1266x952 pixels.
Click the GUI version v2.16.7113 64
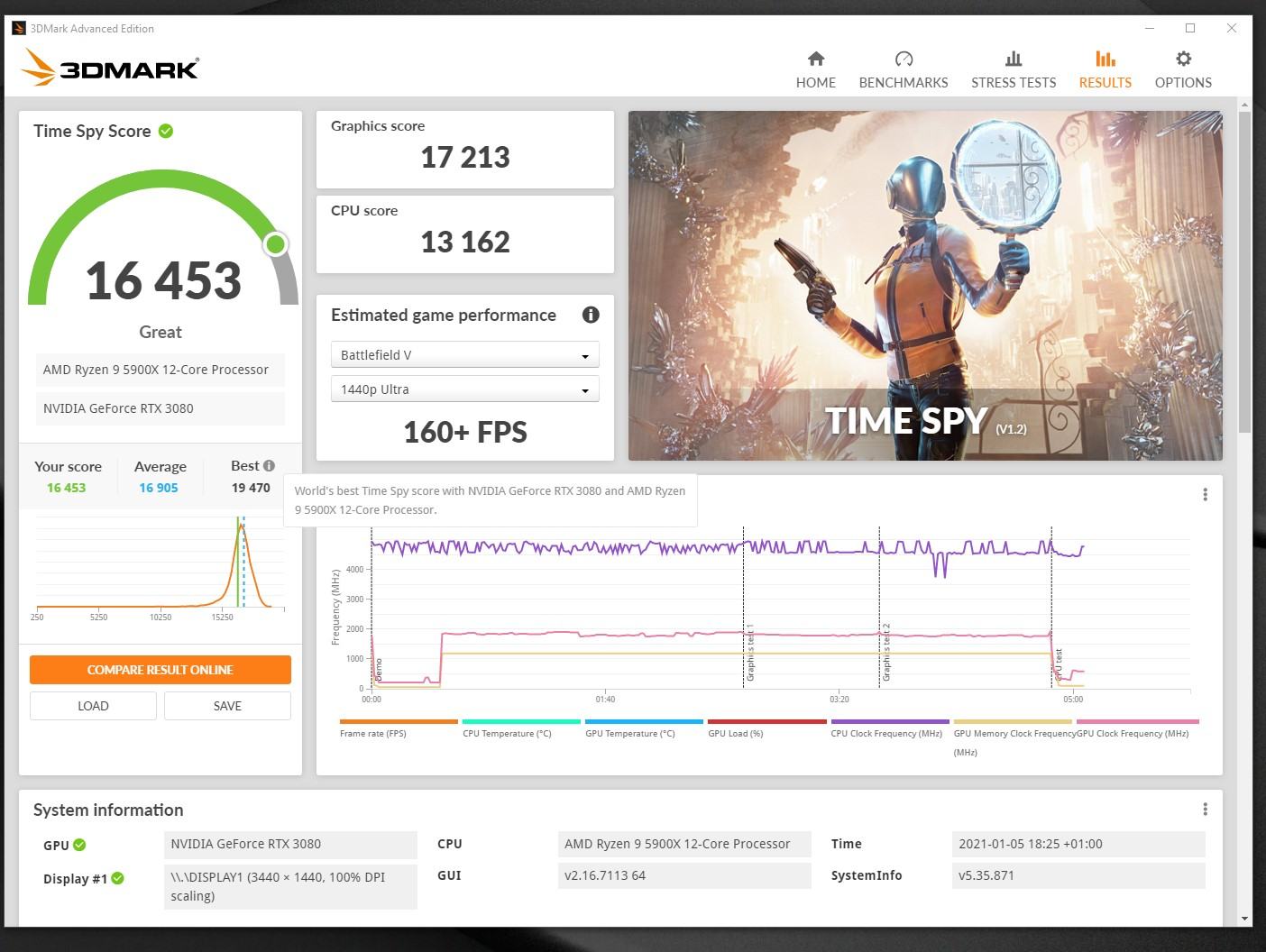point(684,875)
